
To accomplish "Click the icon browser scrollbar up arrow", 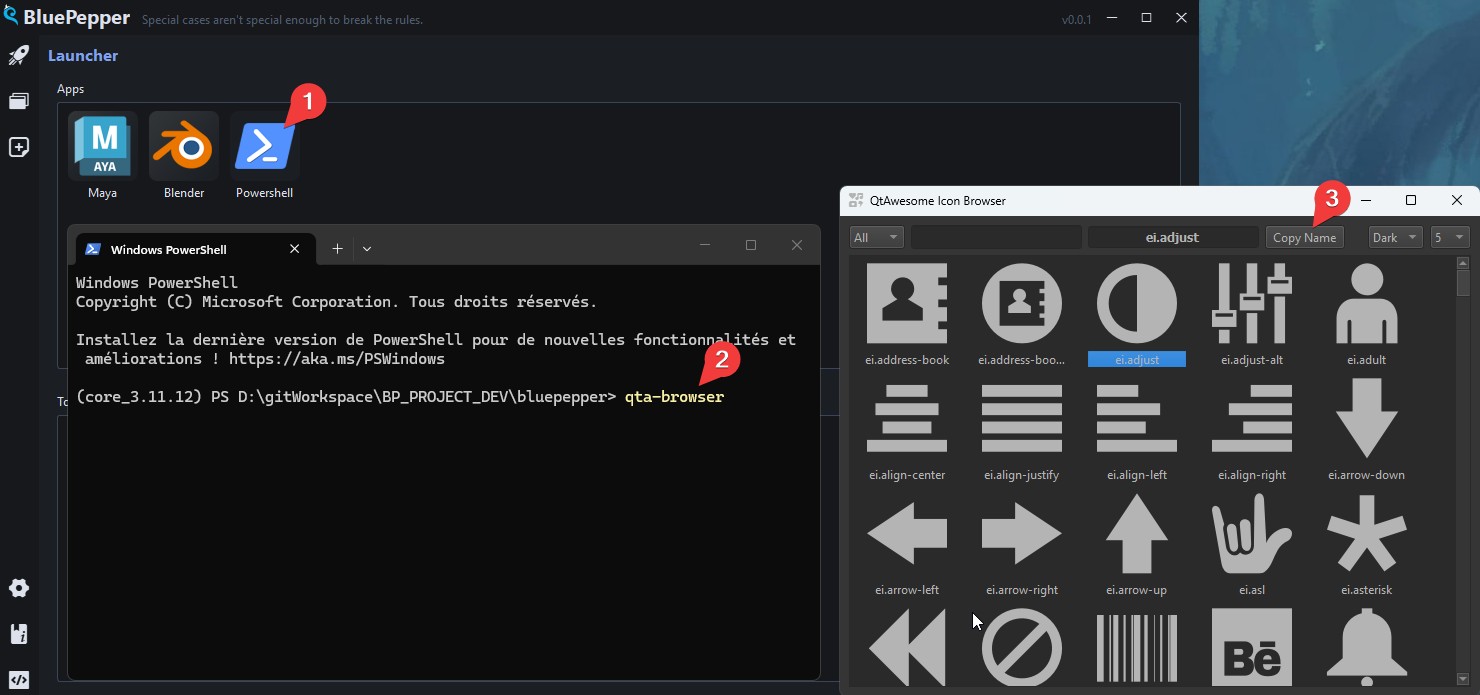I will tap(1463, 263).
